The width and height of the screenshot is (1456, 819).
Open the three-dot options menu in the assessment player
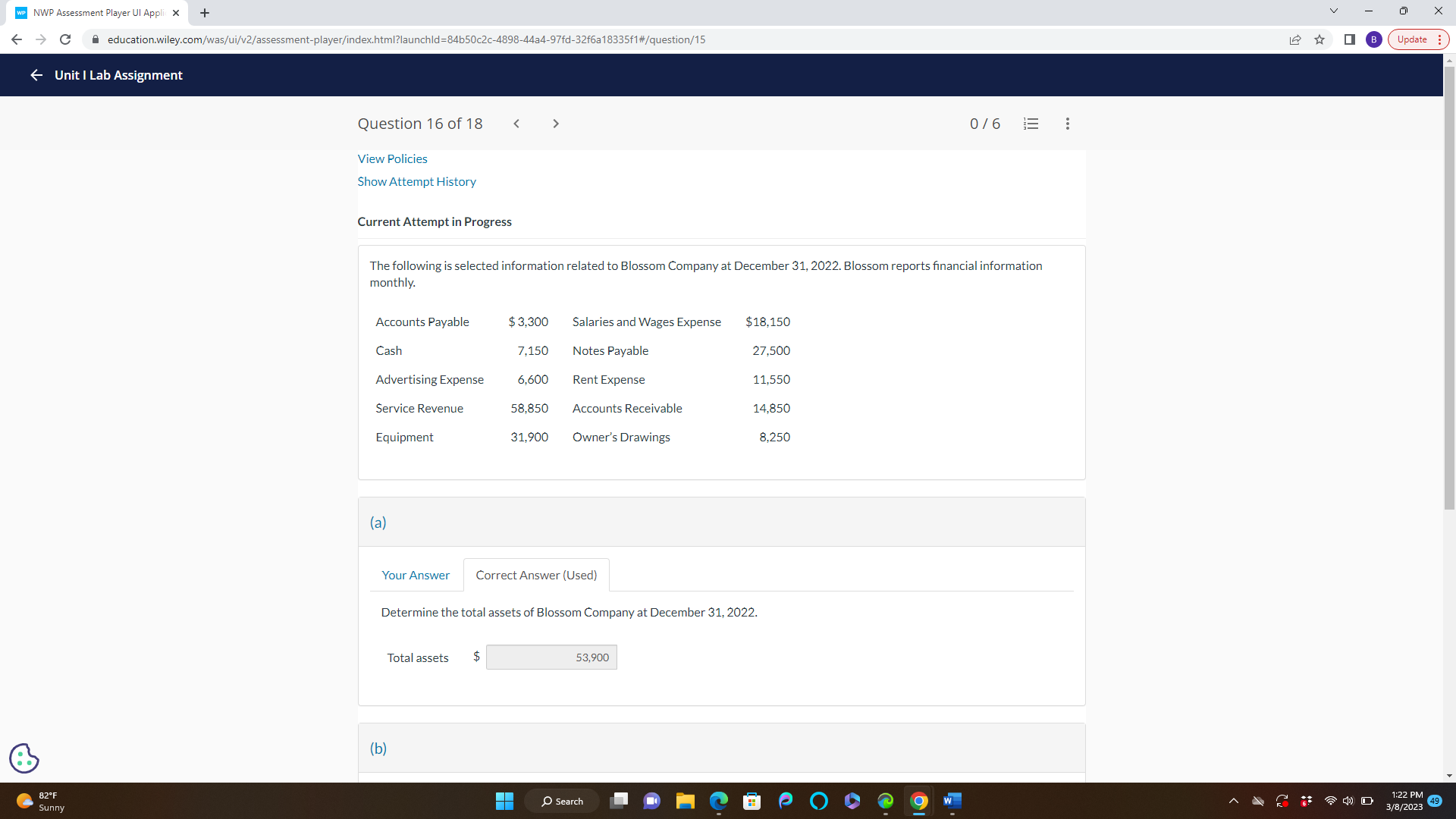1067,123
